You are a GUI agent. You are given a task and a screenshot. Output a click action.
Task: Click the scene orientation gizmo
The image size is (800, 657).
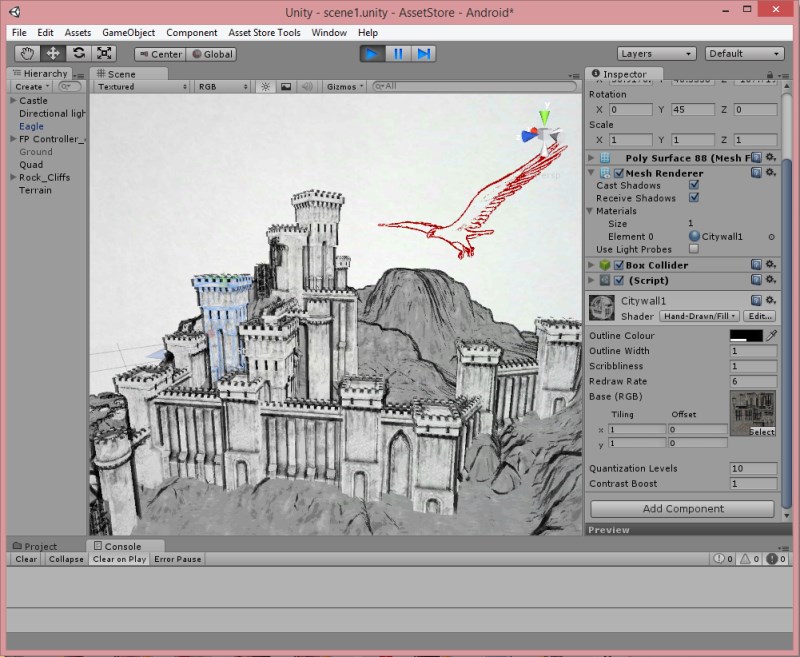click(x=542, y=134)
